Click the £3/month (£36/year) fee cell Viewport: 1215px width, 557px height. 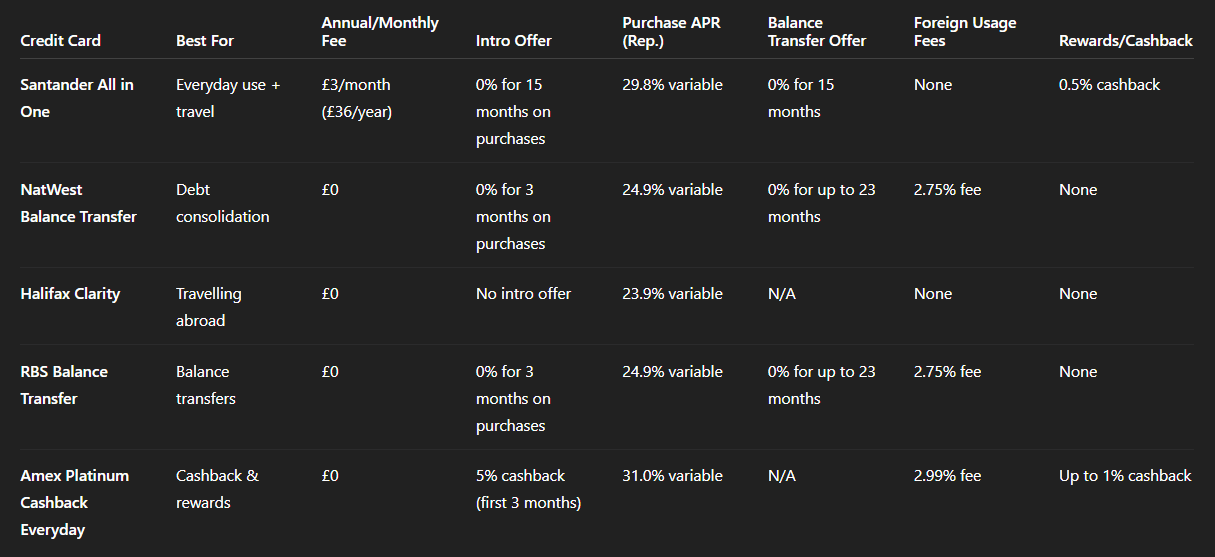tap(357, 98)
